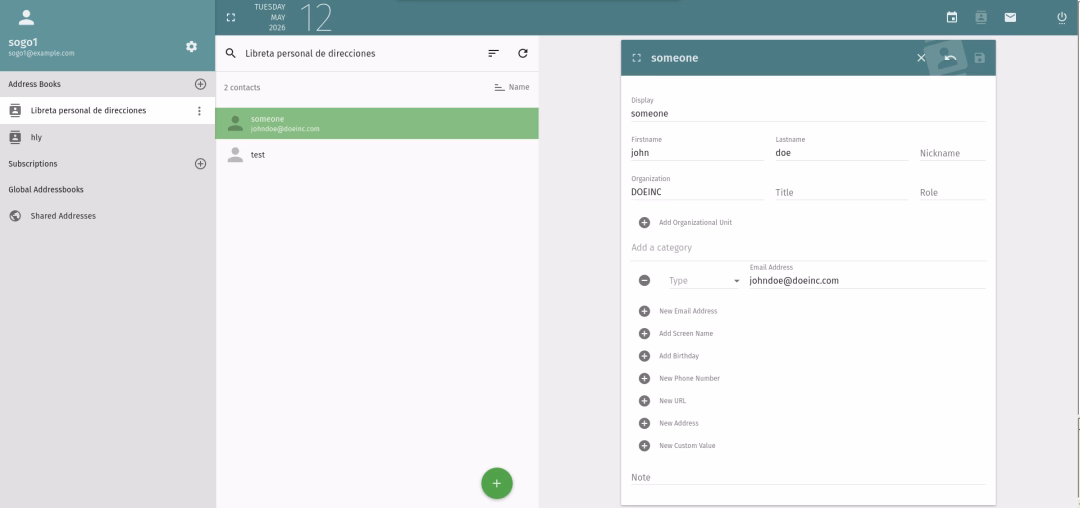Click the Role field

(953, 192)
